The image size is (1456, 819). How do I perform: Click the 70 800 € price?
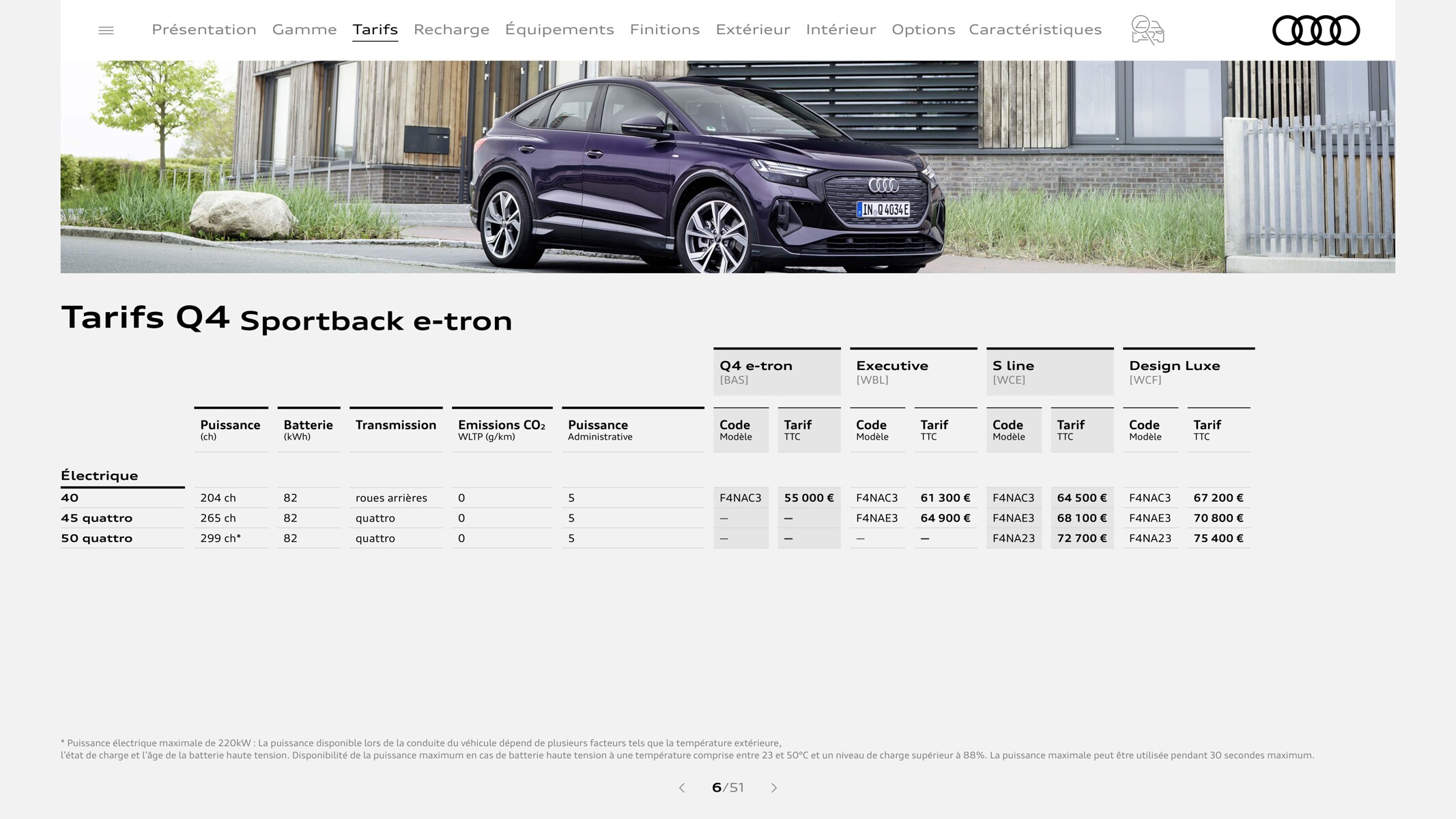1218,518
